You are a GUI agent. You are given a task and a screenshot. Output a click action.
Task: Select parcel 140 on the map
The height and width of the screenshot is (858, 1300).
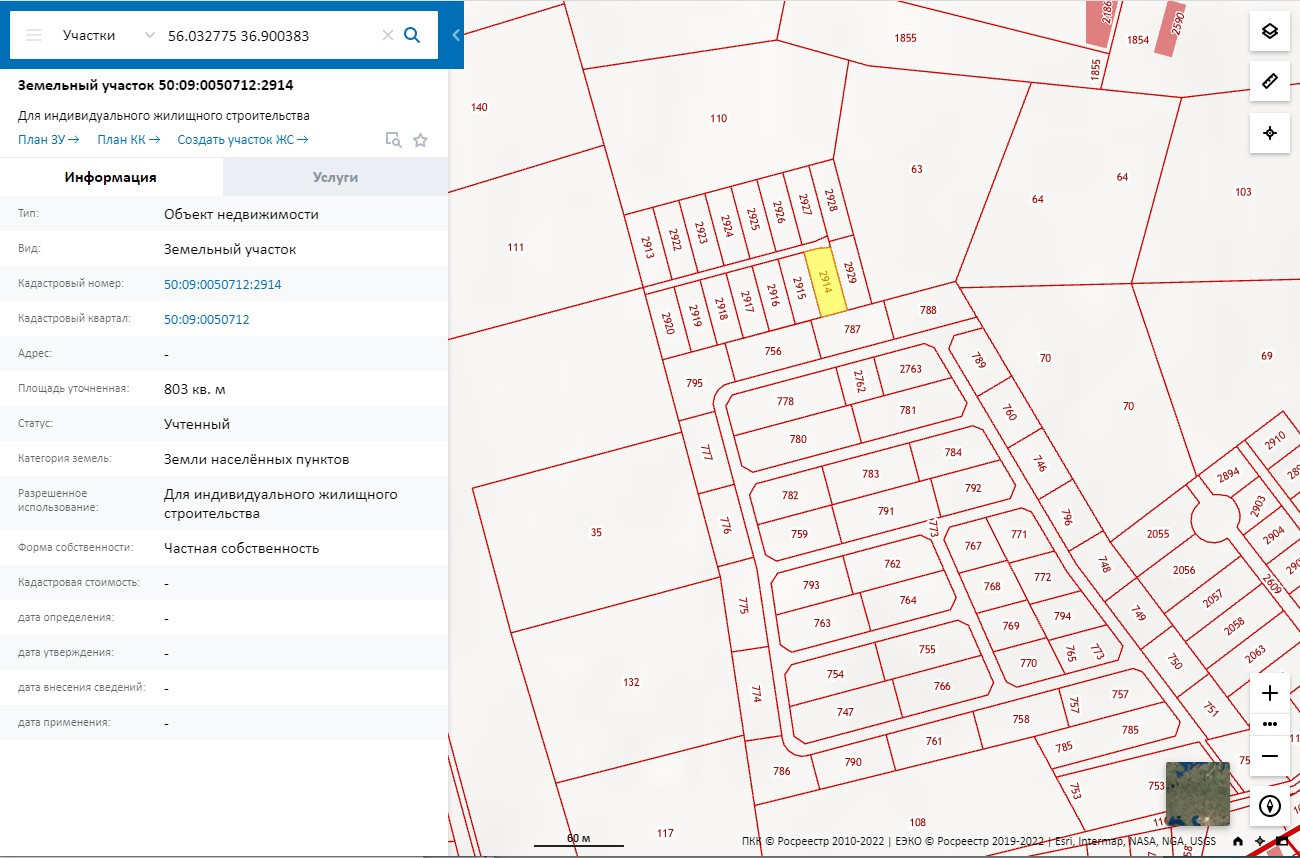tap(479, 107)
